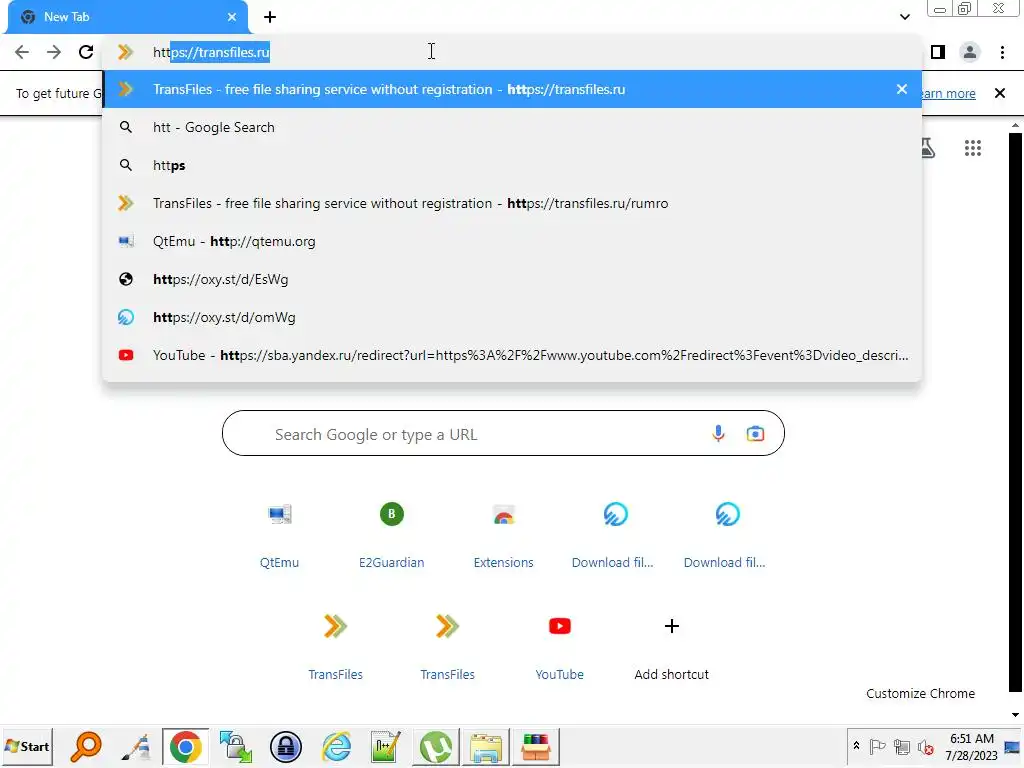Screen dimensions: 1024x768
Task: Select the transfiles.ru/rumro suggestion
Action: coord(512,203)
